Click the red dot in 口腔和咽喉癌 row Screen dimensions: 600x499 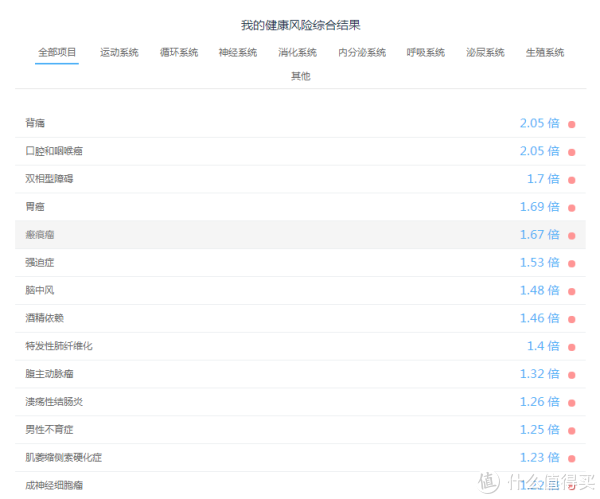click(571, 152)
